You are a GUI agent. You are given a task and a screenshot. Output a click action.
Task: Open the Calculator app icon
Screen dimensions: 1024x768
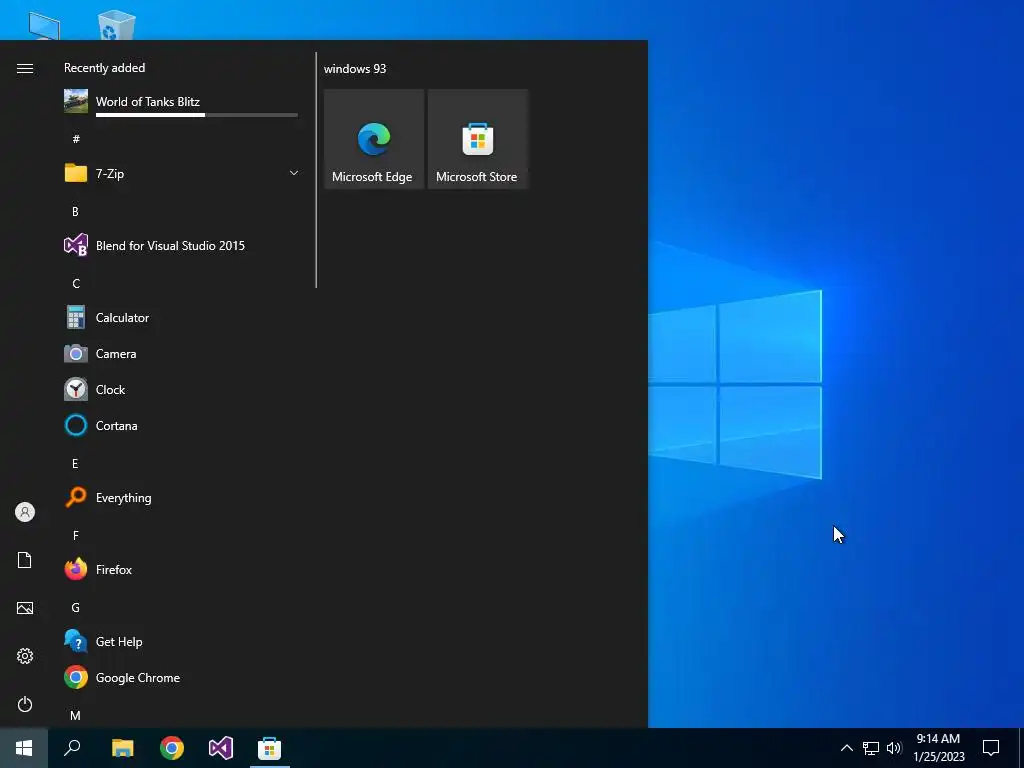coord(76,317)
